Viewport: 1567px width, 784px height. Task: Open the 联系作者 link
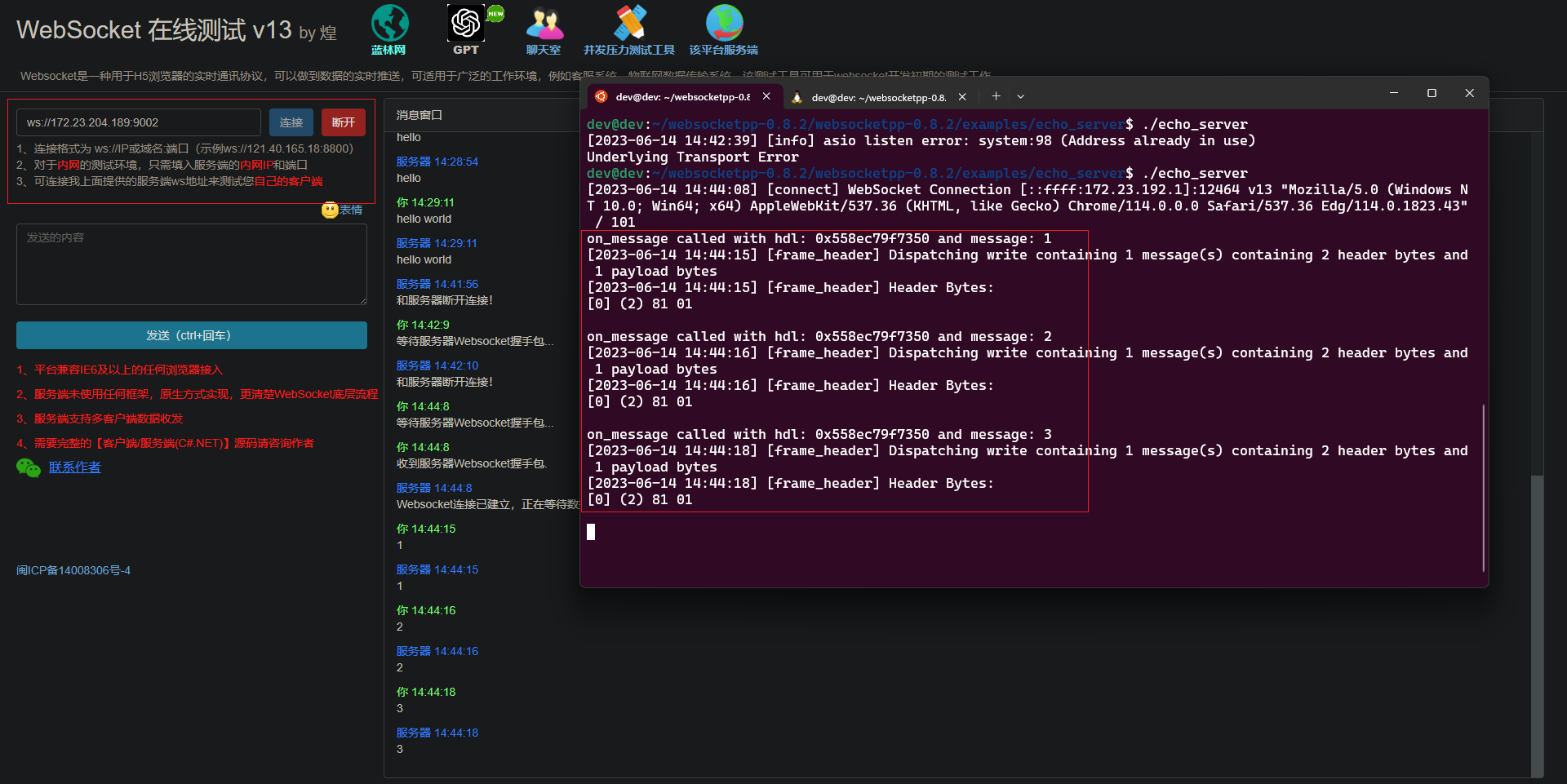[x=75, y=467]
